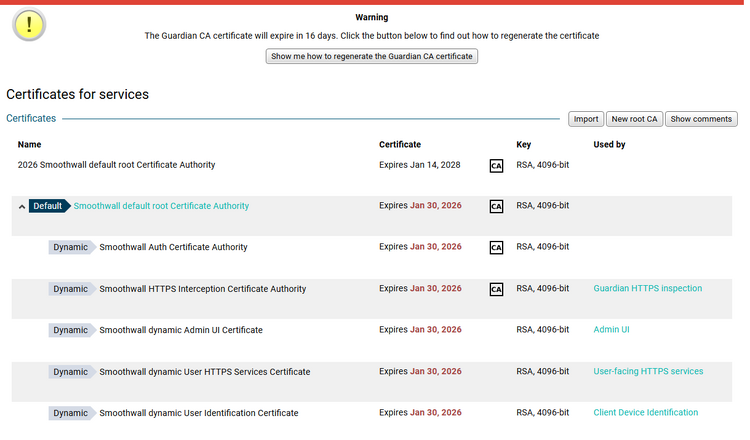Click the Name column header
Image resolution: width=750 pixels, height=440 pixels.
click(x=29, y=144)
